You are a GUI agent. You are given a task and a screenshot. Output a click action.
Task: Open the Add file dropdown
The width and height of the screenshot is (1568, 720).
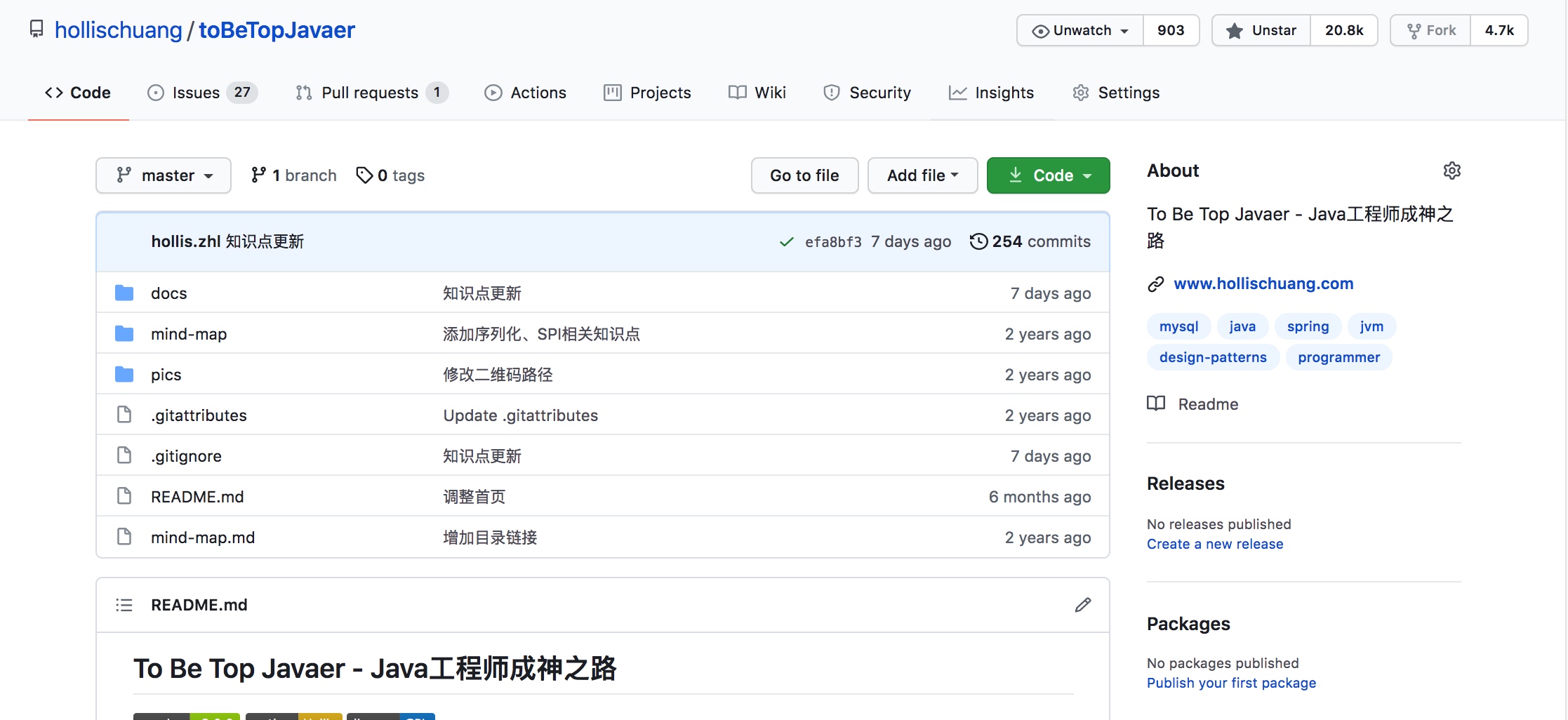[922, 175]
